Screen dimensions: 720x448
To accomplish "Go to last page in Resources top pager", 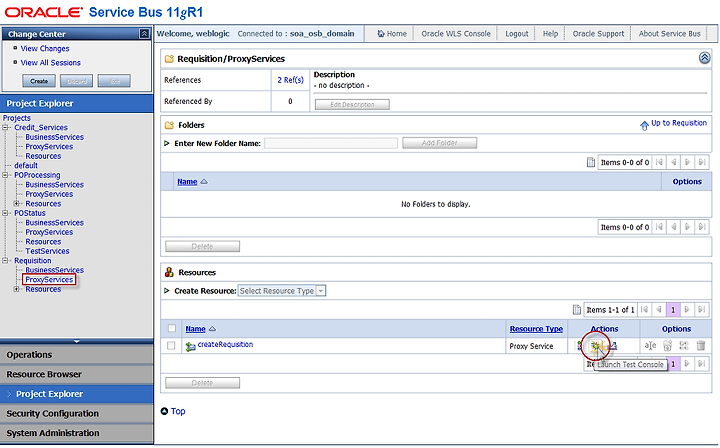I will coord(702,309).
